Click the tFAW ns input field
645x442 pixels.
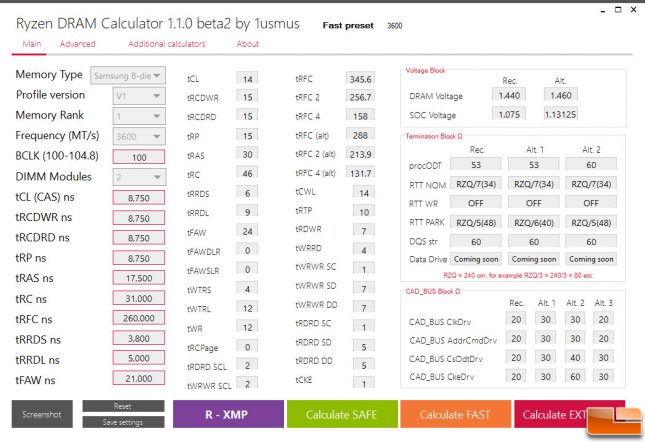139,378
